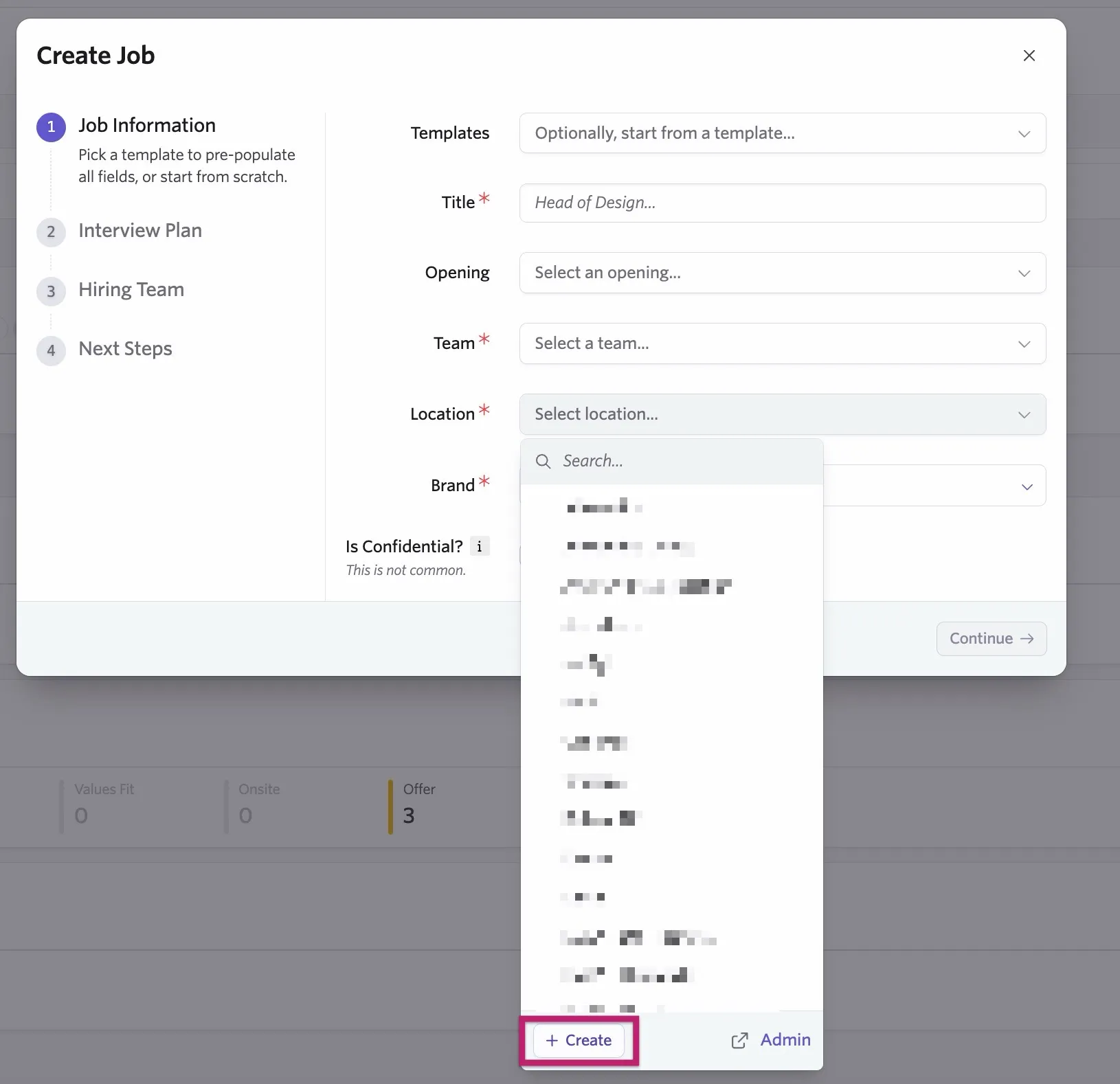Open the Select a team dropdown
Screen dimensions: 1120x1084
pyautogui.click(x=783, y=343)
